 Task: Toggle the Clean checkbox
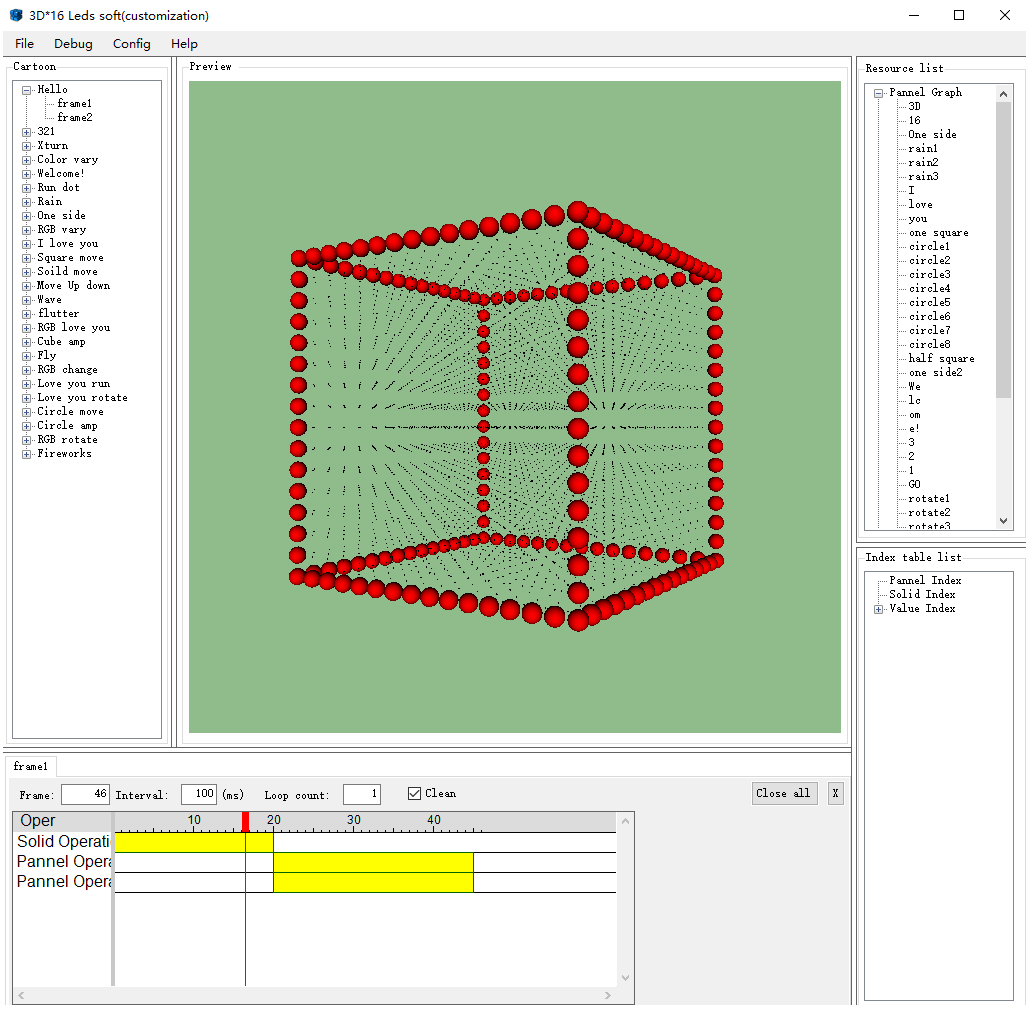[414, 793]
